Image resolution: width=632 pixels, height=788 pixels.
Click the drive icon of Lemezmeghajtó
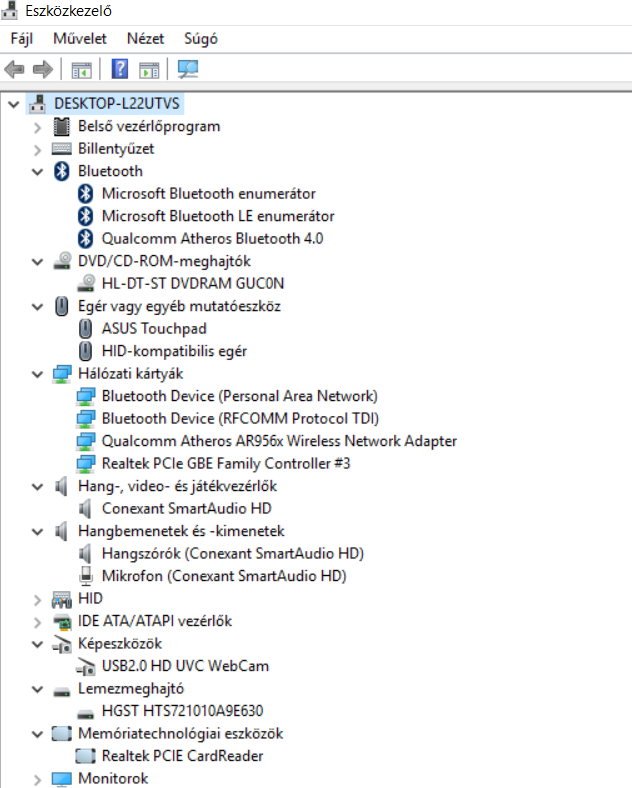coord(62,692)
